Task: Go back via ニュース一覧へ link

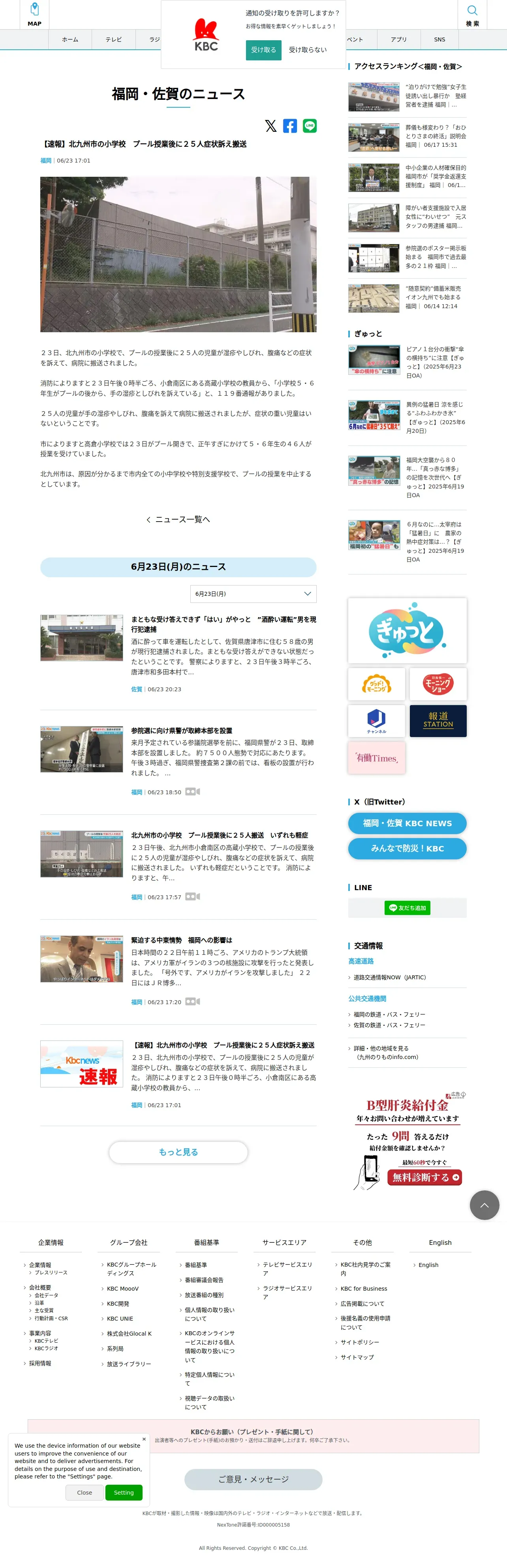Action: [178, 519]
